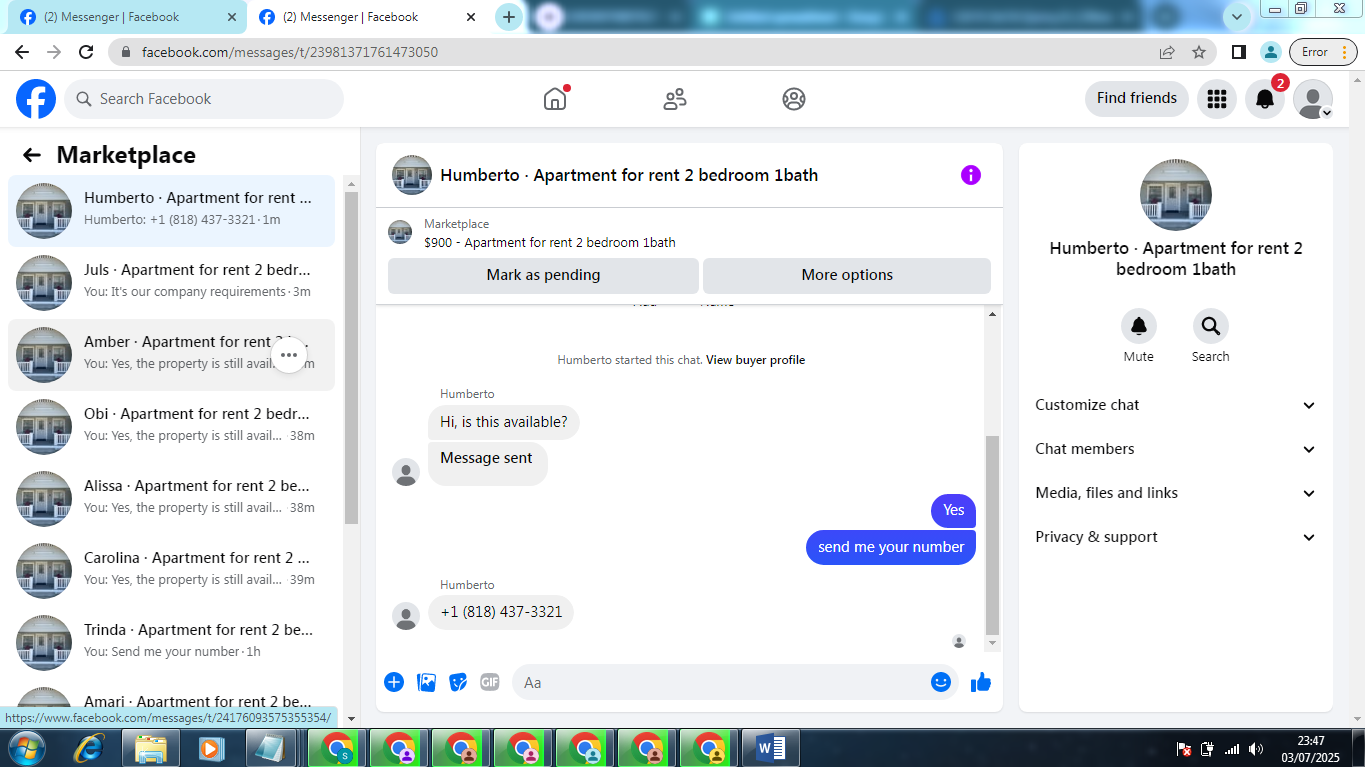Open Microsoft Word from the taskbar
This screenshot has height=767, width=1365.
point(771,748)
